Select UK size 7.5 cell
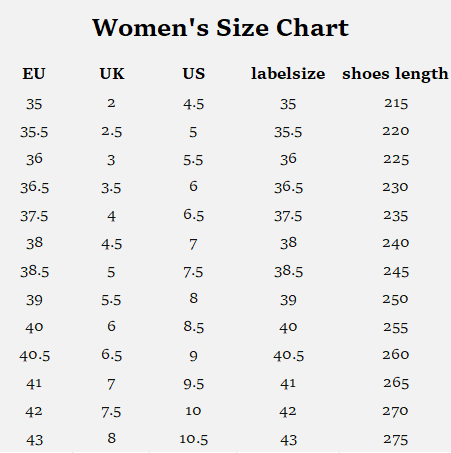This screenshot has width=451, height=453. coord(111,412)
